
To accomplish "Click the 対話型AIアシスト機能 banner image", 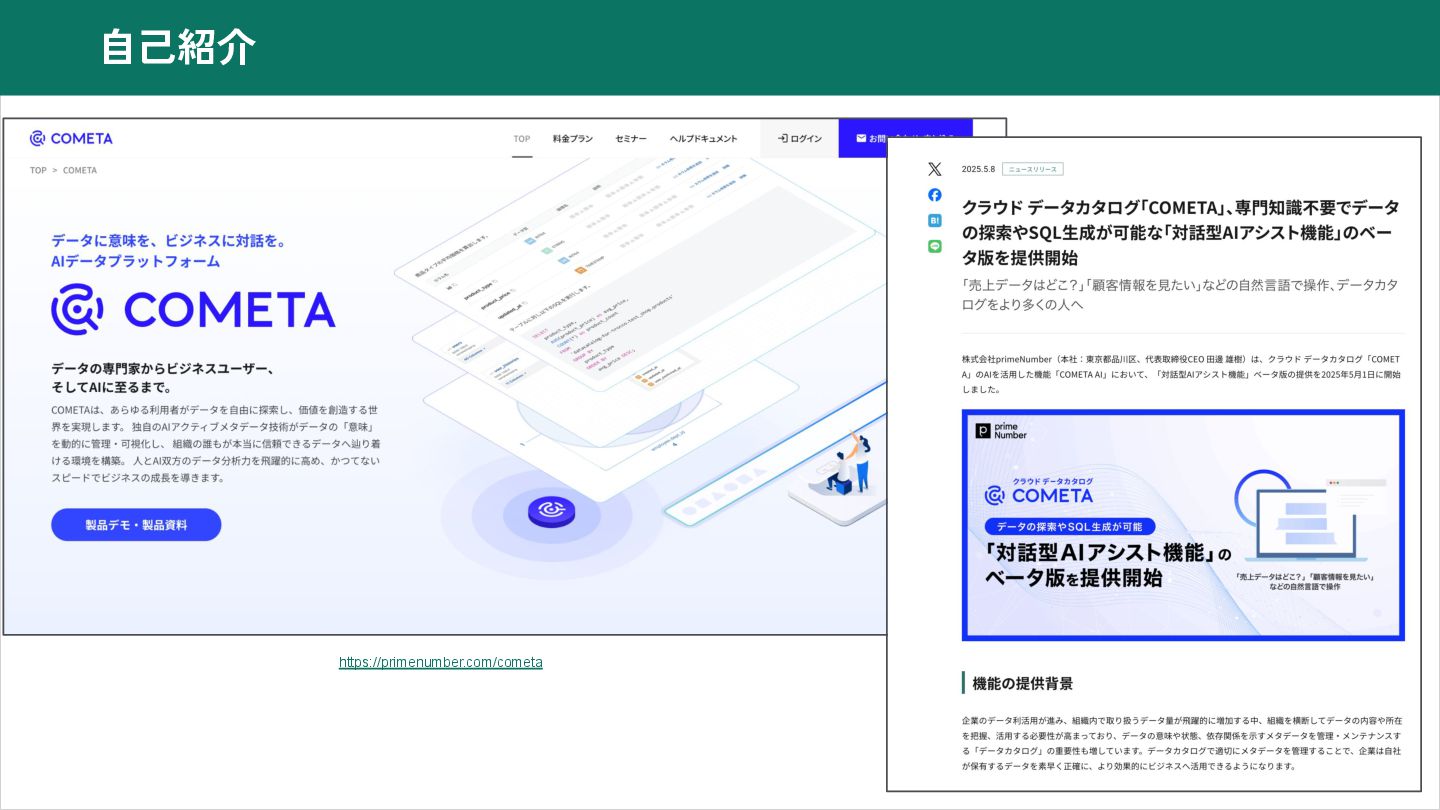I will (1183, 525).
